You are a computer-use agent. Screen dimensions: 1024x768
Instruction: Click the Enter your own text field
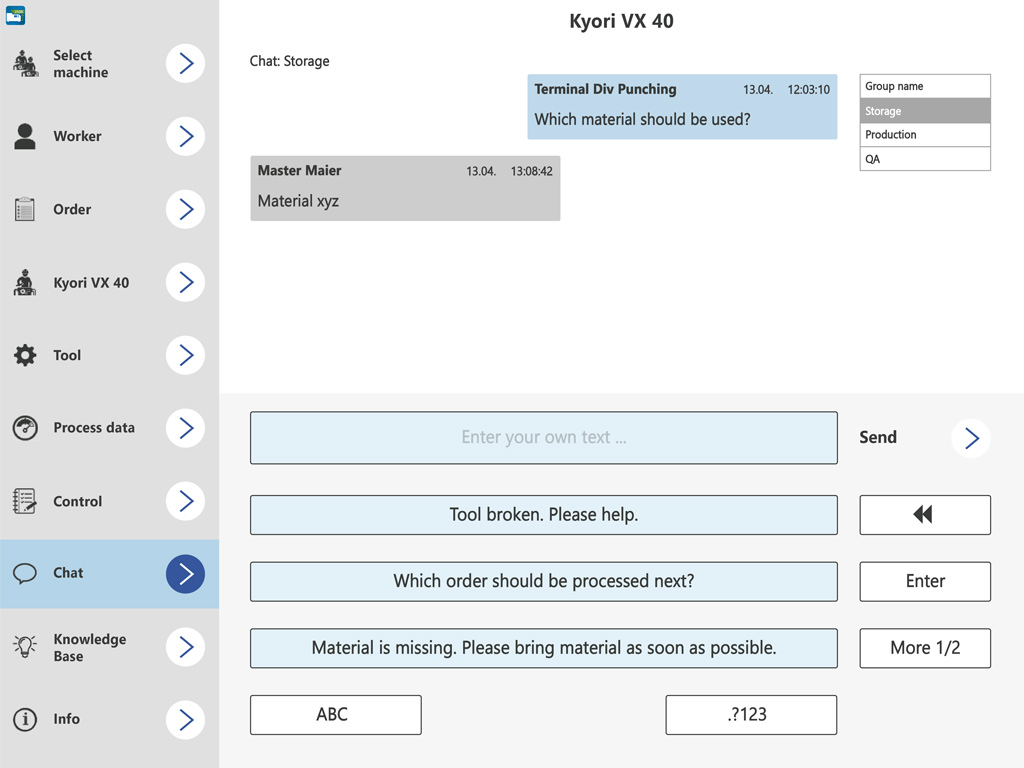[543, 438]
